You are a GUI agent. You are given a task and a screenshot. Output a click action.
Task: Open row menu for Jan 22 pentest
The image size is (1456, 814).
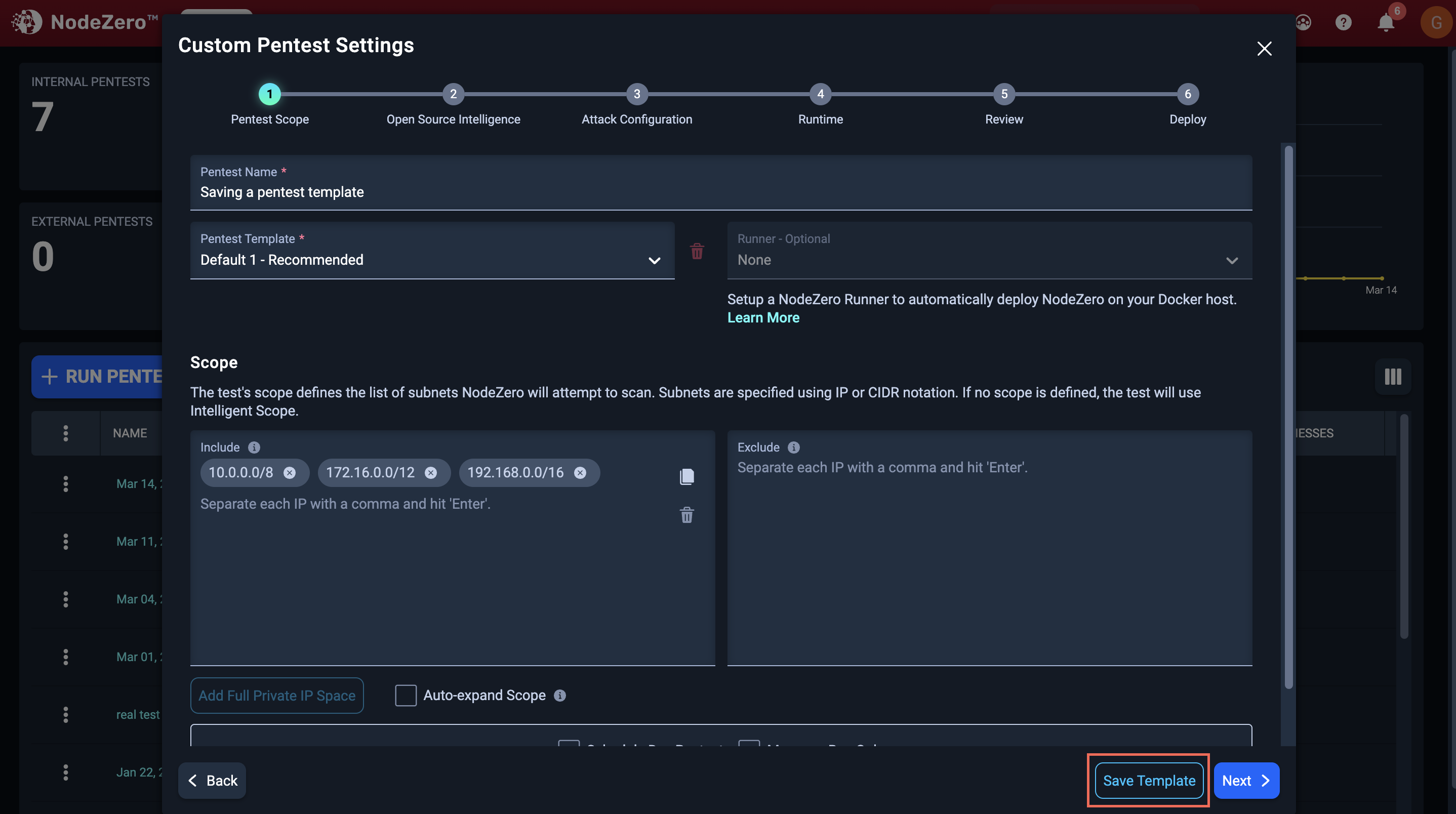click(x=66, y=772)
